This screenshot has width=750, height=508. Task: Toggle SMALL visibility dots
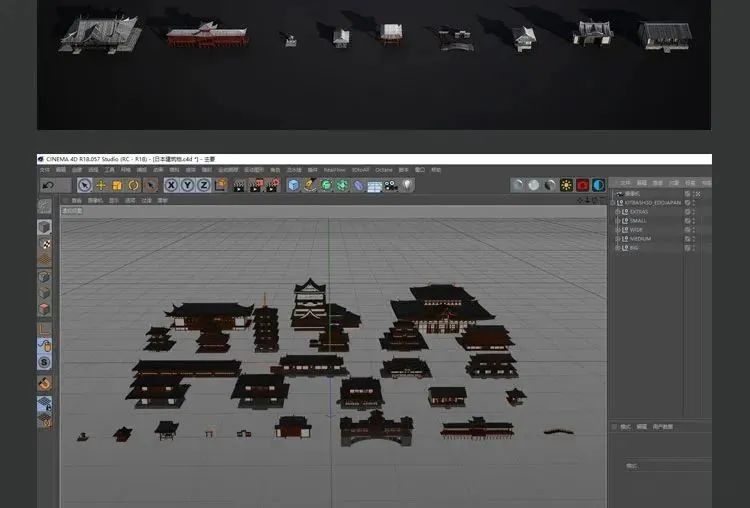(694, 221)
